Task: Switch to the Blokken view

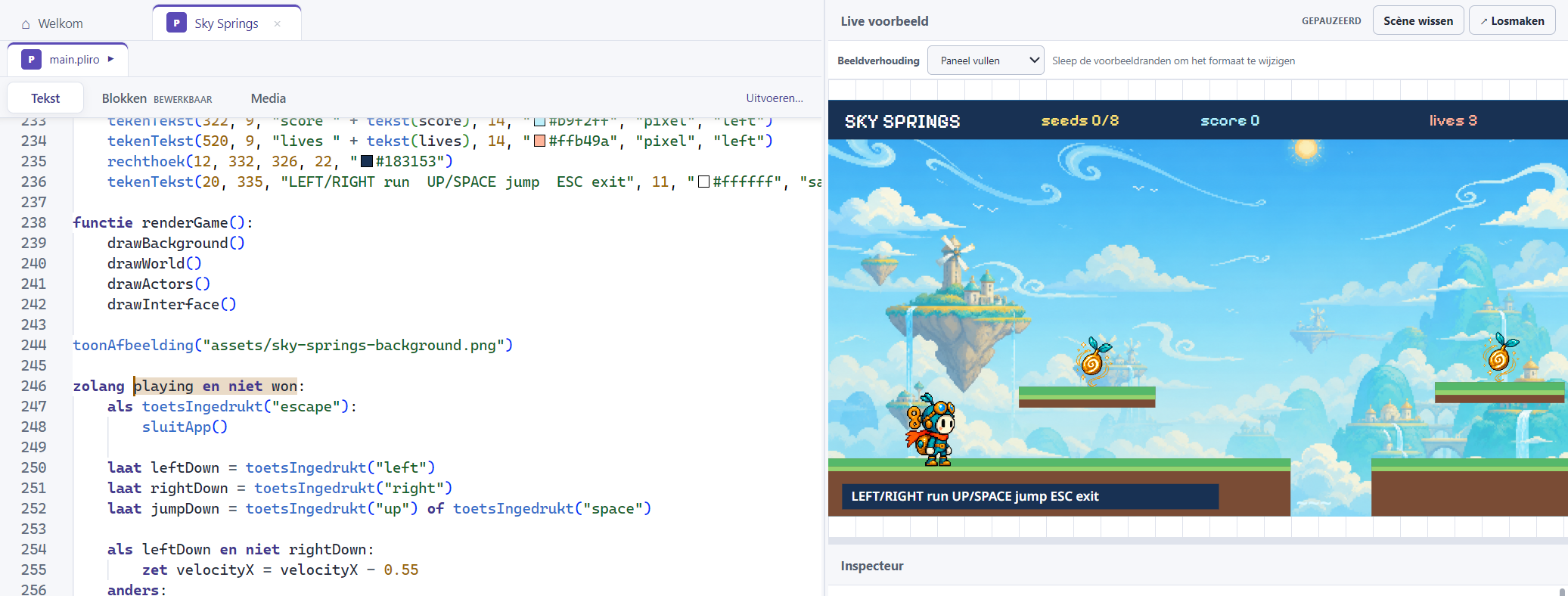Action: (157, 98)
